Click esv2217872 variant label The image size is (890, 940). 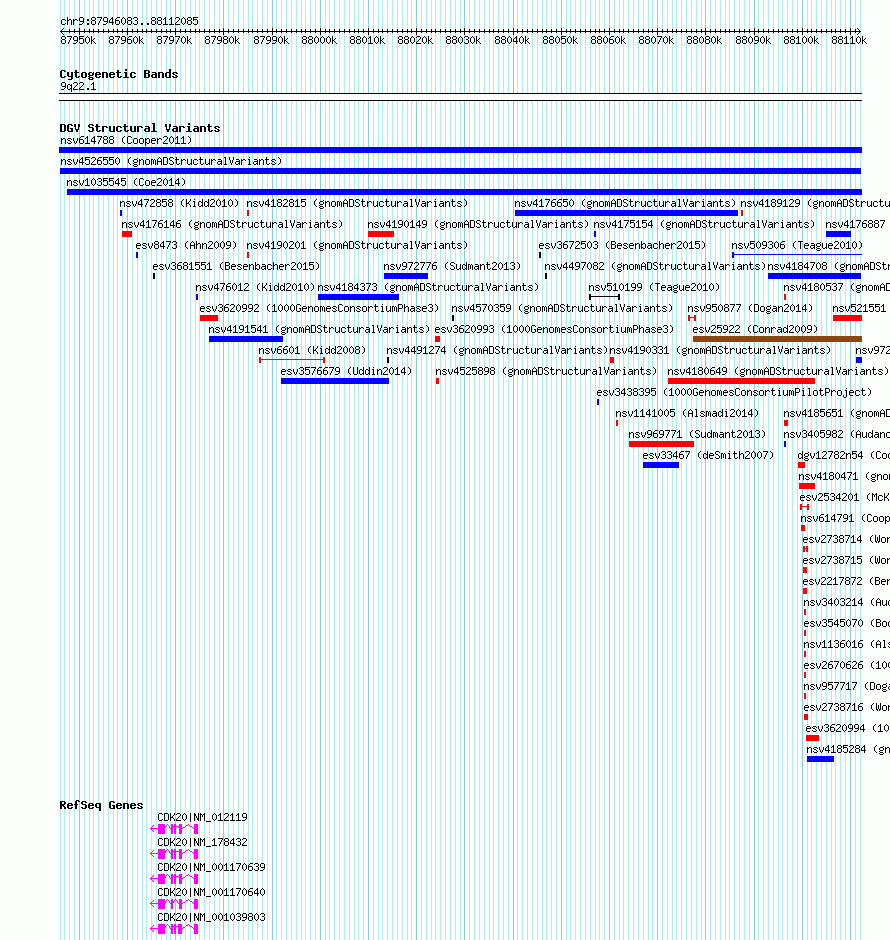(846, 581)
